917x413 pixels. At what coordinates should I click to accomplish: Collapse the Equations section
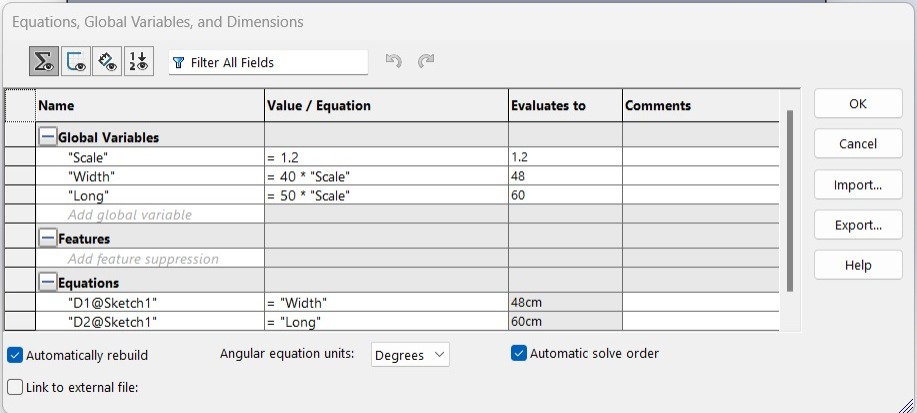[x=47, y=283]
